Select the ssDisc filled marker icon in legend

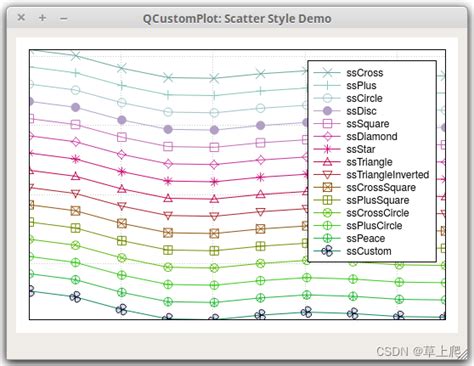(327, 111)
